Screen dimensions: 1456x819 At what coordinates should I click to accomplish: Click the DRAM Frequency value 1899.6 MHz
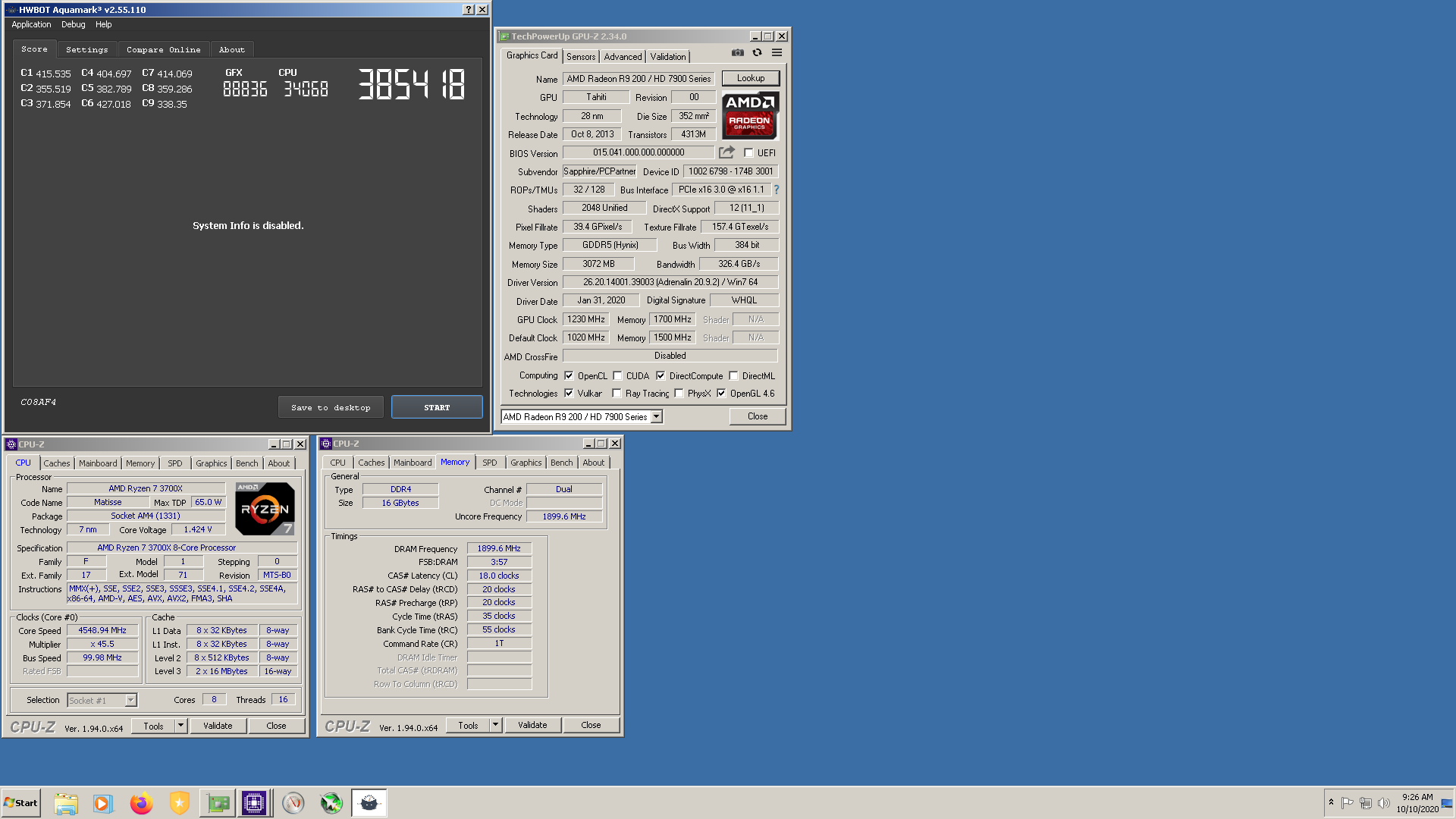click(x=499, y=548)
